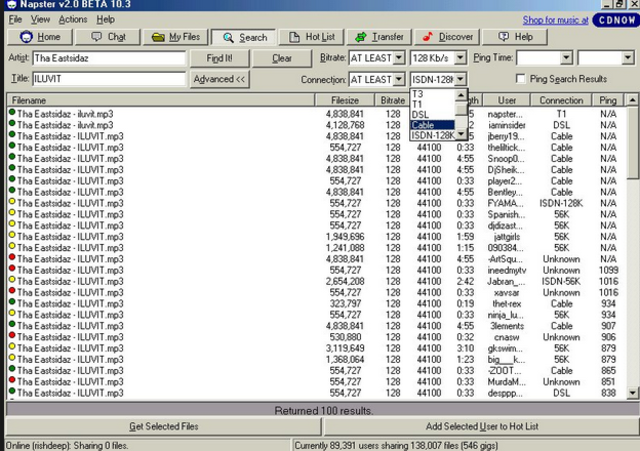Sort results by Connection column header
Screen dimensions: 640x451
tap(561, 100)
